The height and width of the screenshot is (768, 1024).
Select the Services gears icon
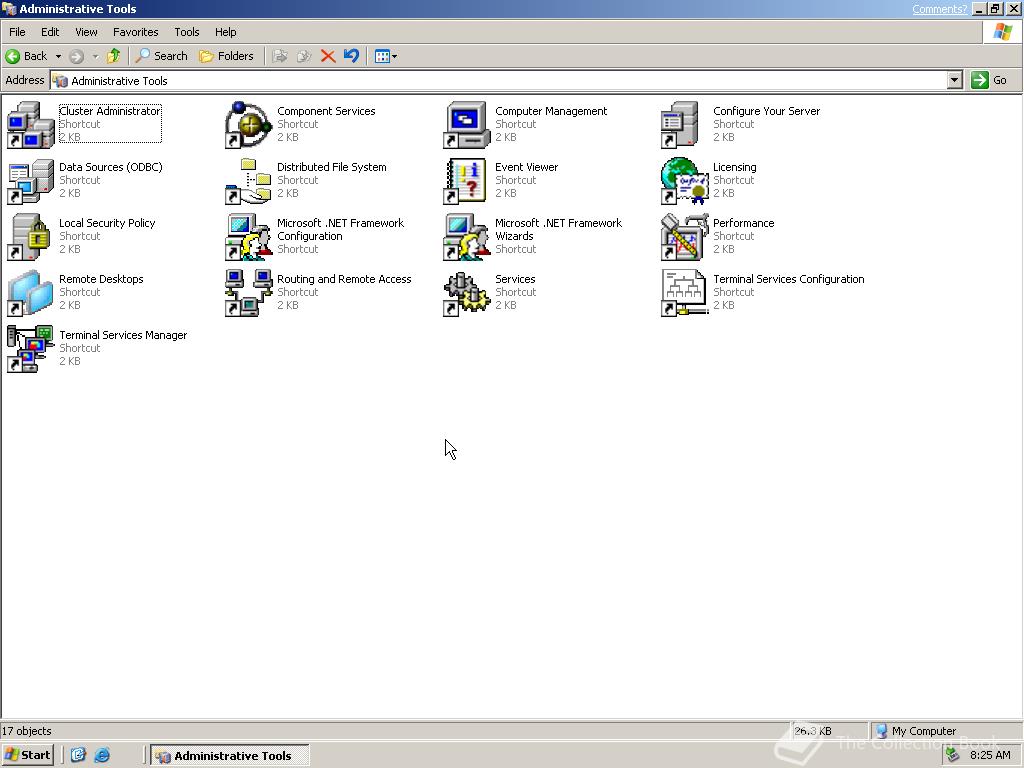pyautogui.click(x=466, y=293)
